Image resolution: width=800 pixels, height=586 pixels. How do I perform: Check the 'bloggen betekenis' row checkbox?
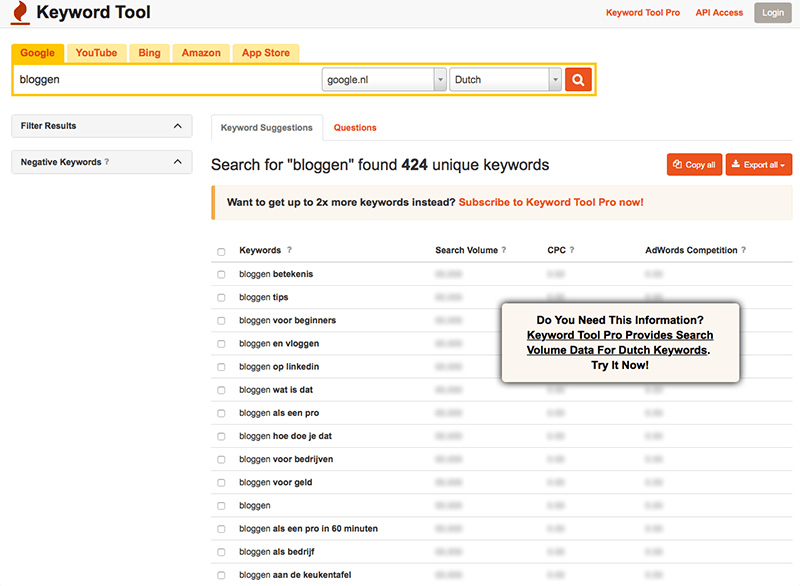pyautogui.click(x=221, y=274)
